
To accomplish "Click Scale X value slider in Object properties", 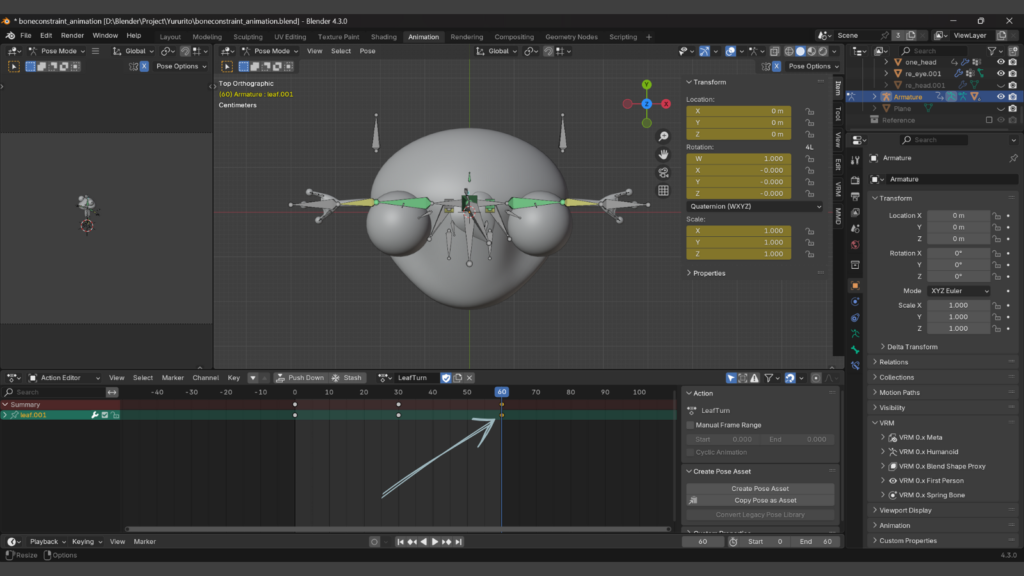I will tap(959, 305).
